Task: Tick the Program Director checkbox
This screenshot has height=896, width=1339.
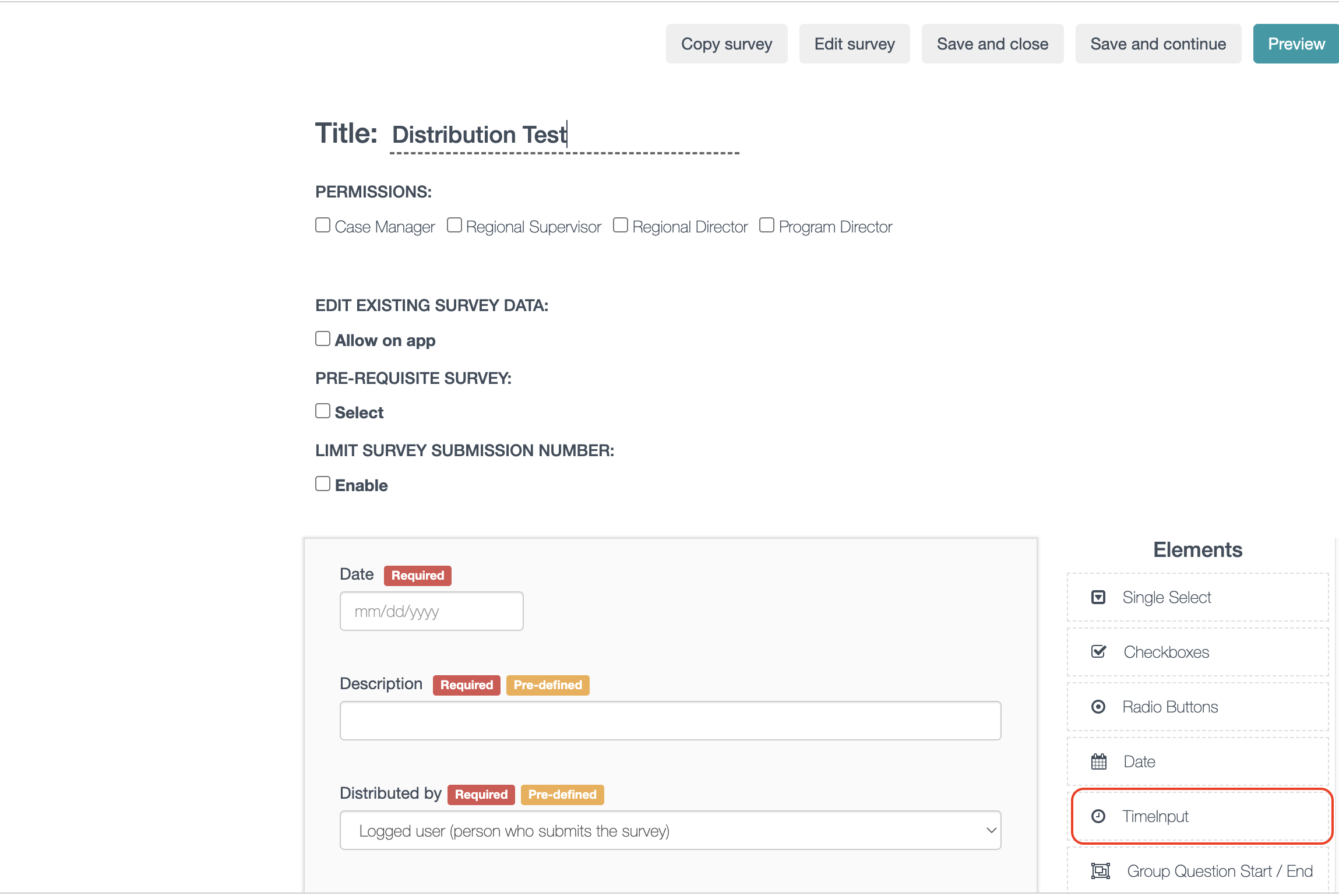Action: click(x=767, y=225)
